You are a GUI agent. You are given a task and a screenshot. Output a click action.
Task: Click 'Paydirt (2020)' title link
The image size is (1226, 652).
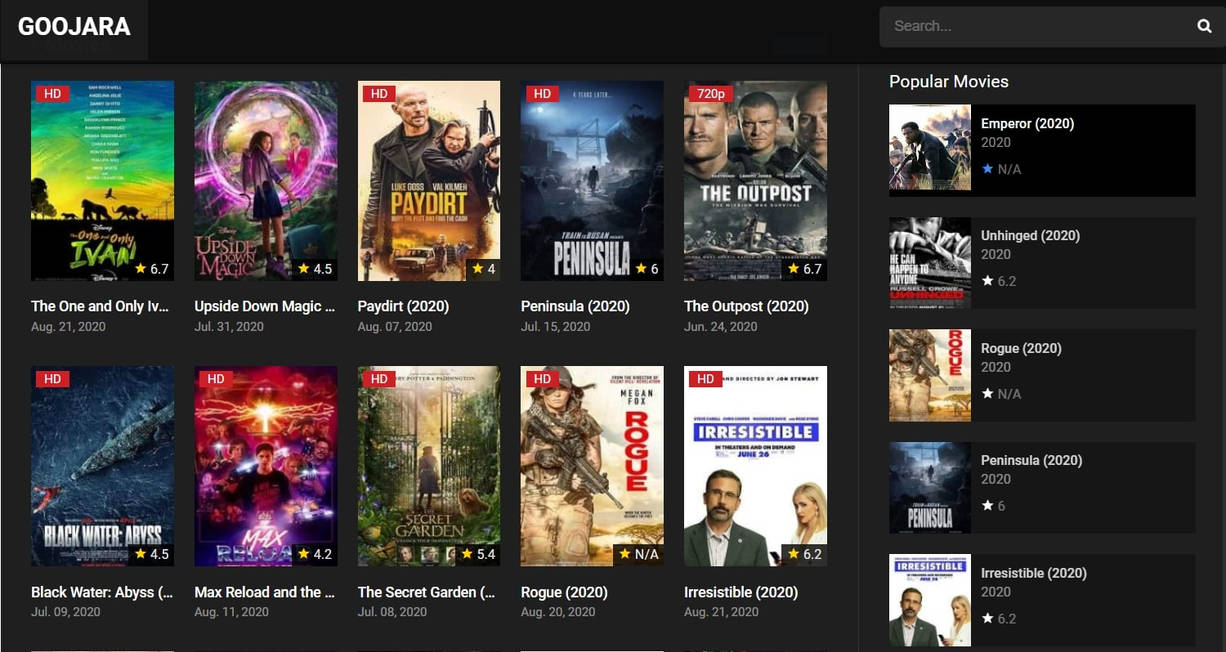tap(403, 306)
